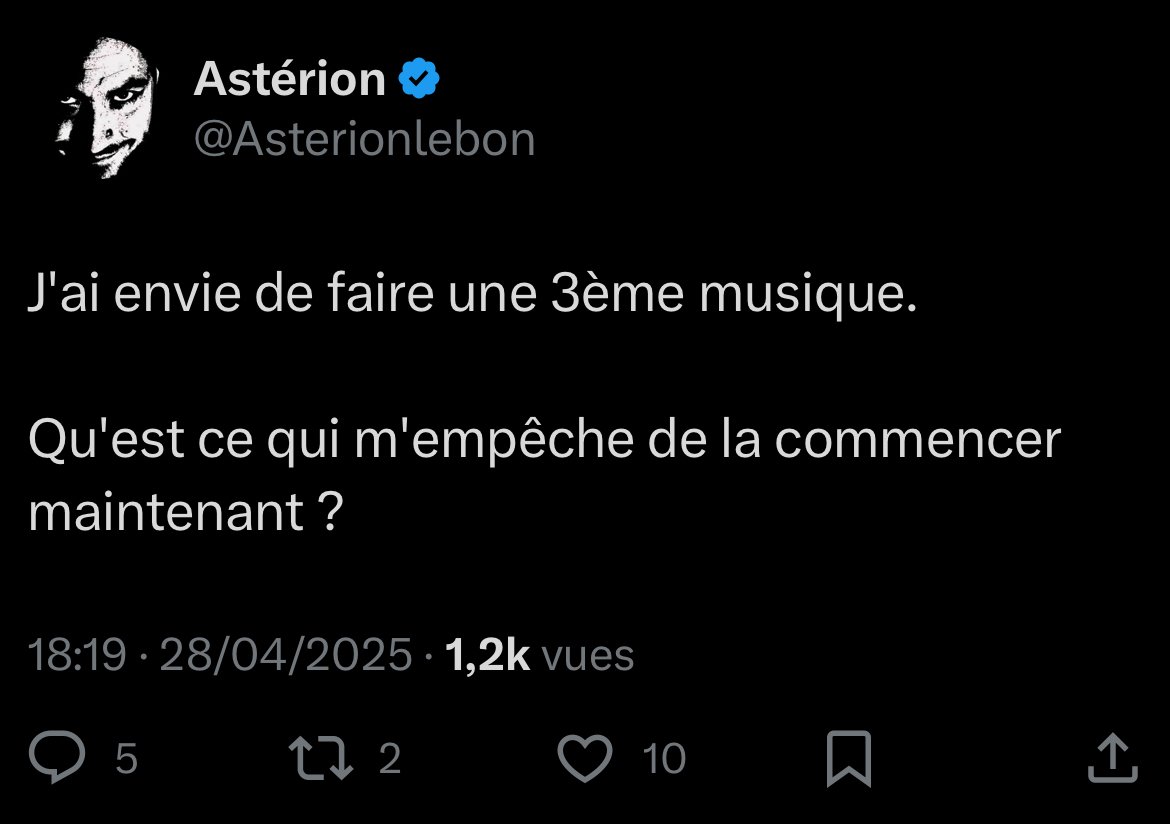Click the word "commencer" in the tweet
The width and height of the screenshot is (1170, 824).
click(917, 441)
